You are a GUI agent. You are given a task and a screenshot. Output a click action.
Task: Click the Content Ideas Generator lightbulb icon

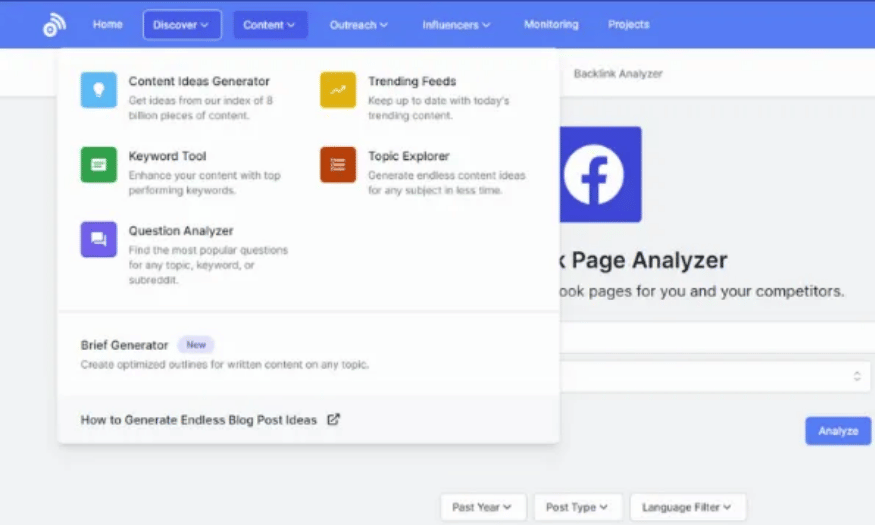(99, 90)
